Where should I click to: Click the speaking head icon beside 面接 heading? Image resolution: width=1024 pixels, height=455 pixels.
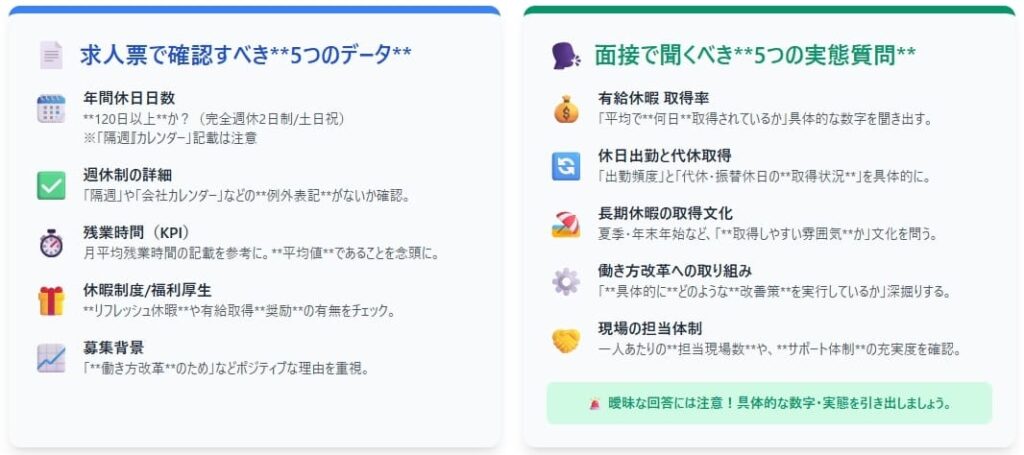click(x=565, y=55)
